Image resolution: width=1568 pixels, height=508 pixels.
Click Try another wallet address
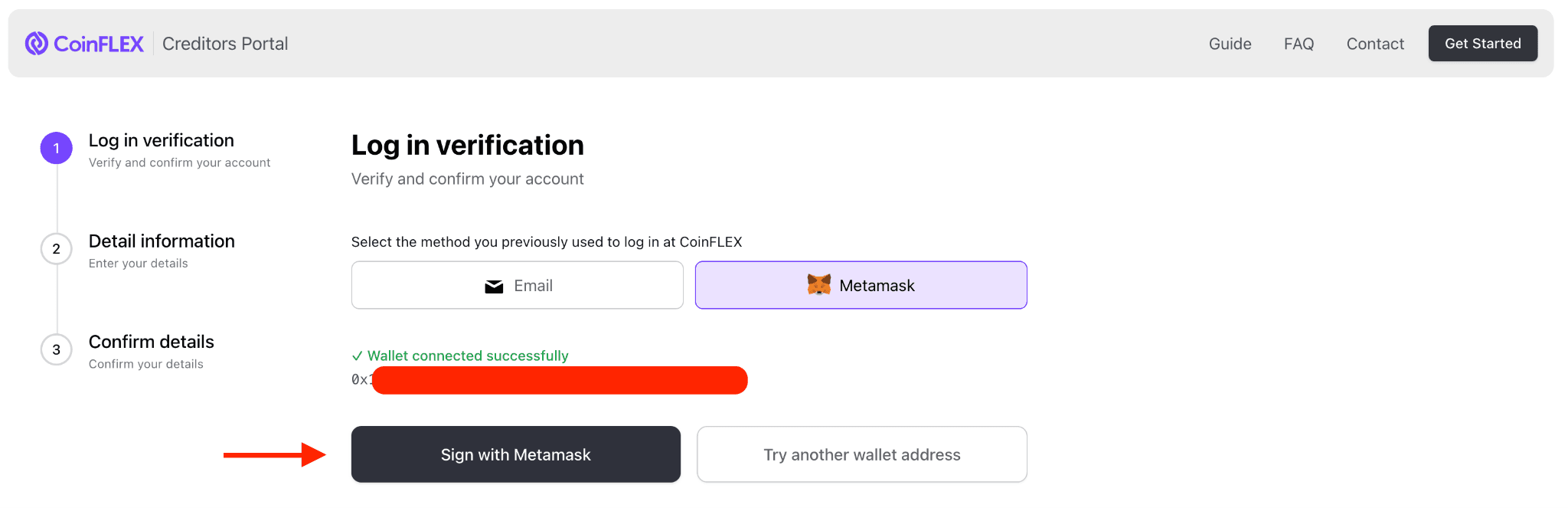click(x=861, y=454)
